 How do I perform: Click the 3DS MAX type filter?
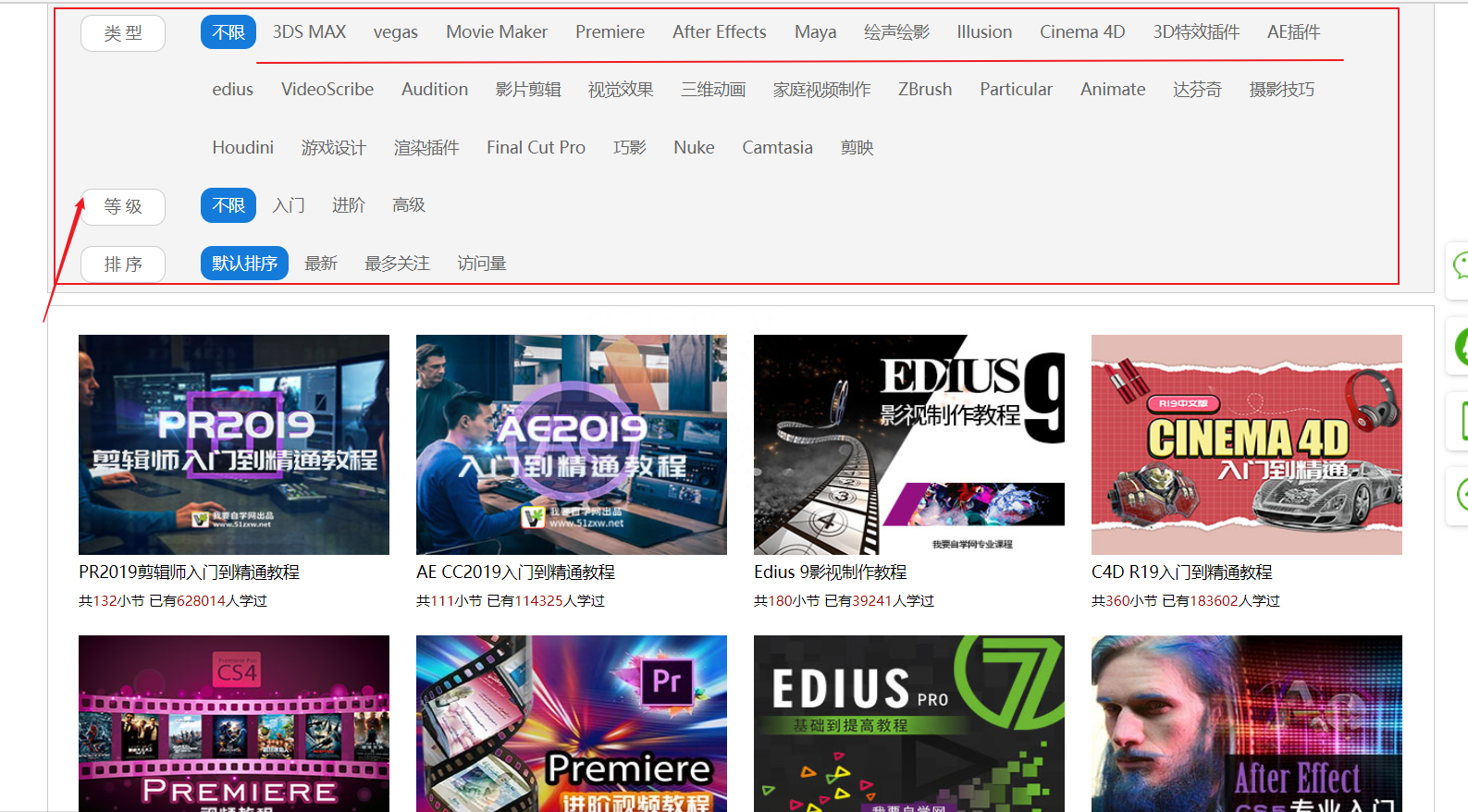pos(309,32)
